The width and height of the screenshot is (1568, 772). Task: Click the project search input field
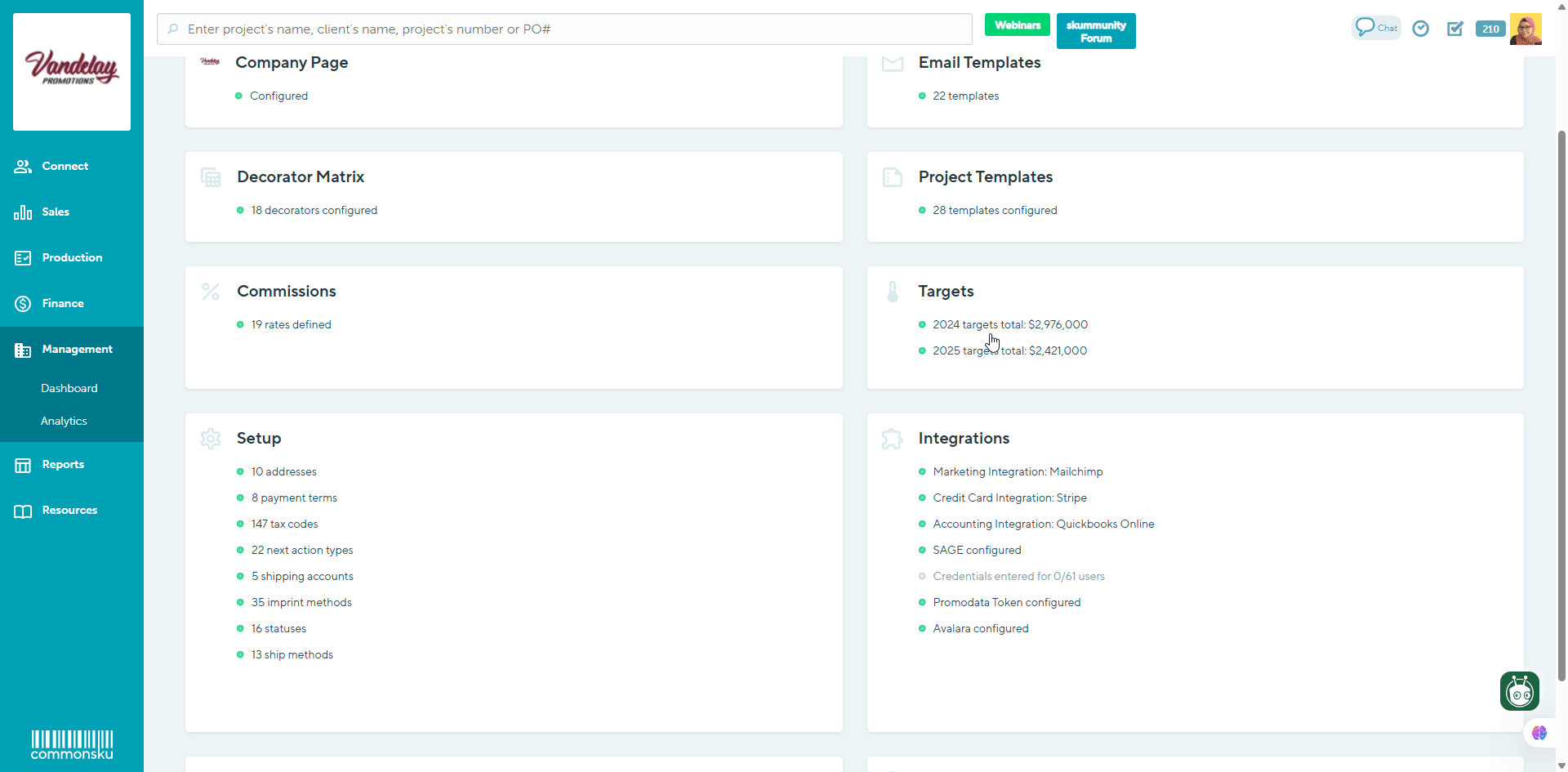[x=563, y=29]
